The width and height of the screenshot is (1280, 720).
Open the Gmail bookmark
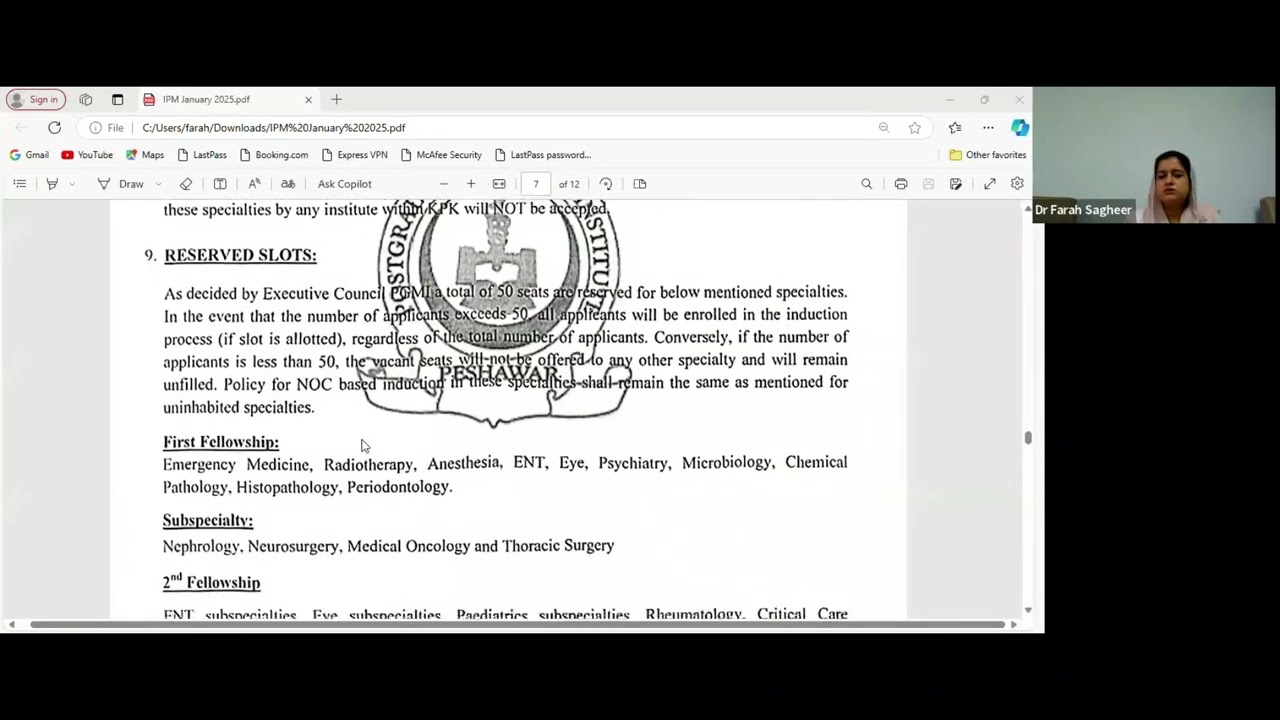pyautogui.click(x=29, y=155)
